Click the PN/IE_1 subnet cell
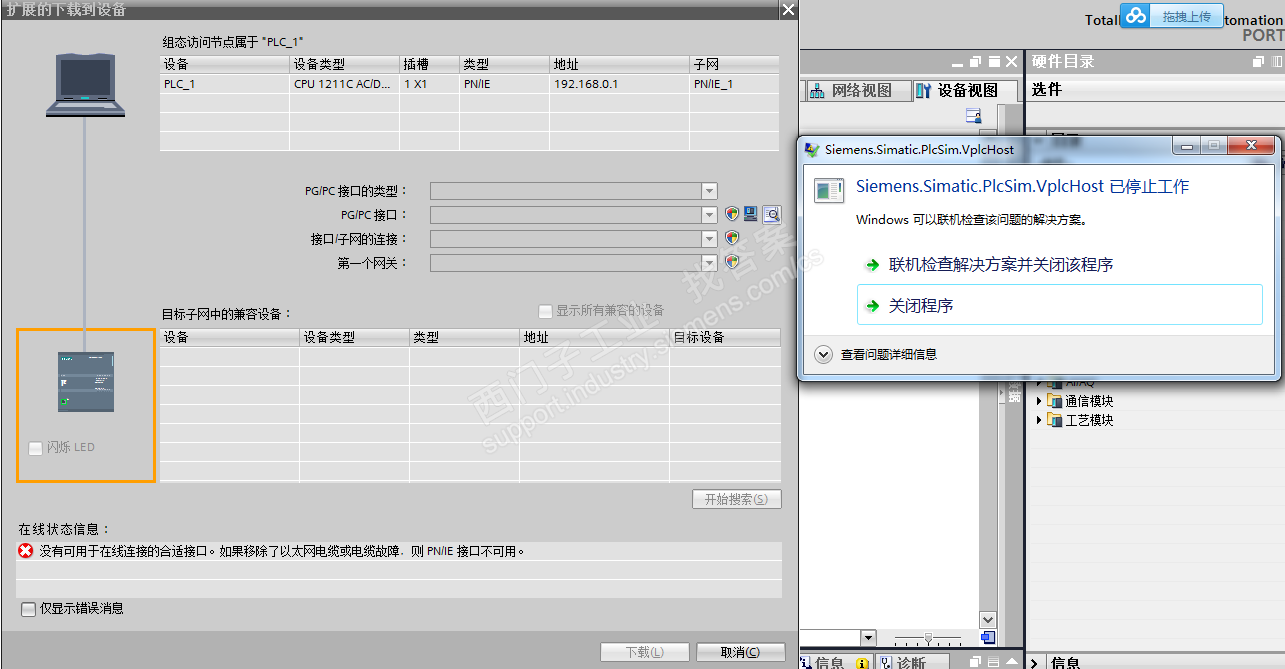This screenshot has width=1285, height=669. 734,84
